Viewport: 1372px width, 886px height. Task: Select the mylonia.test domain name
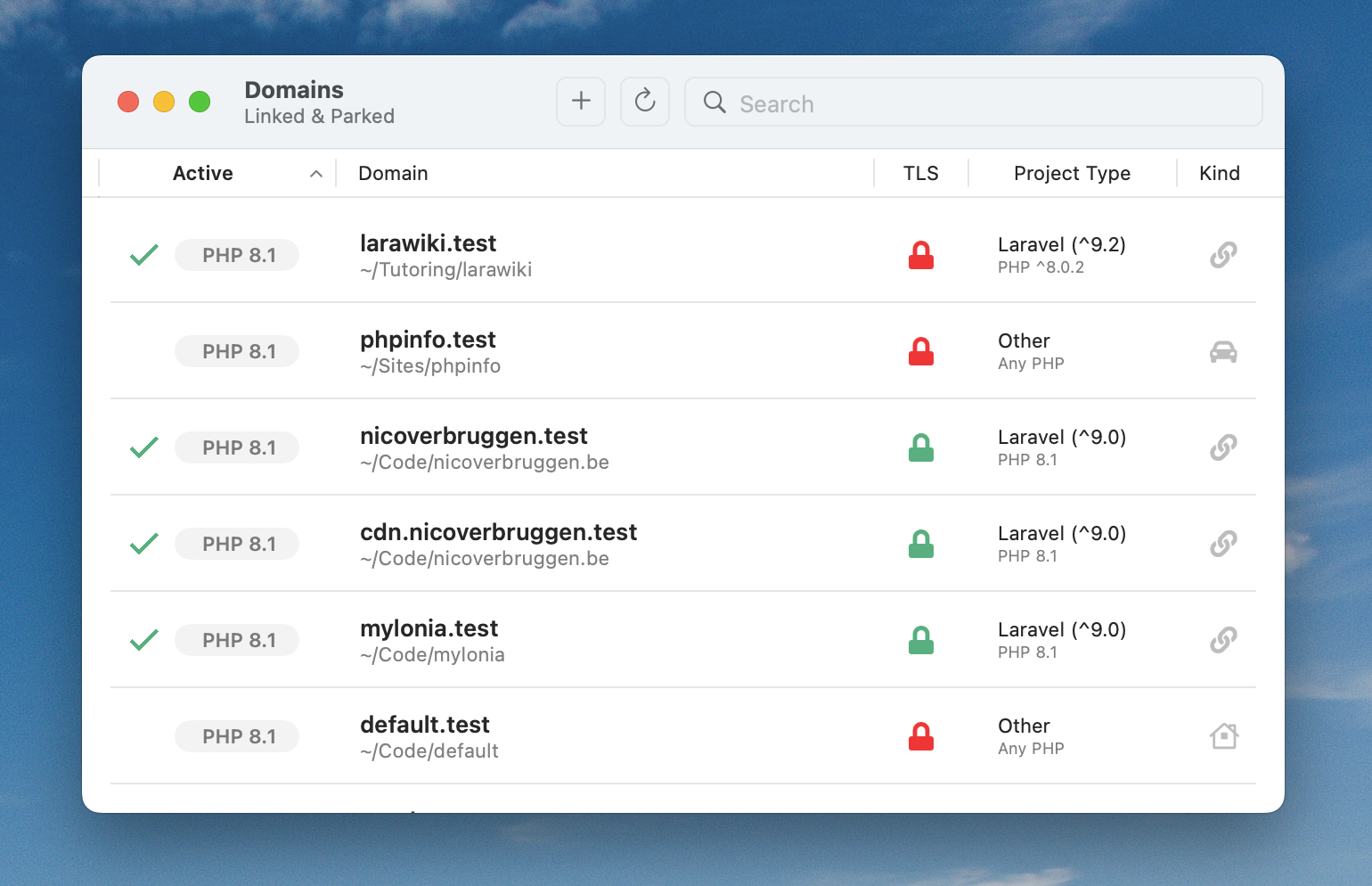[429, 628]
